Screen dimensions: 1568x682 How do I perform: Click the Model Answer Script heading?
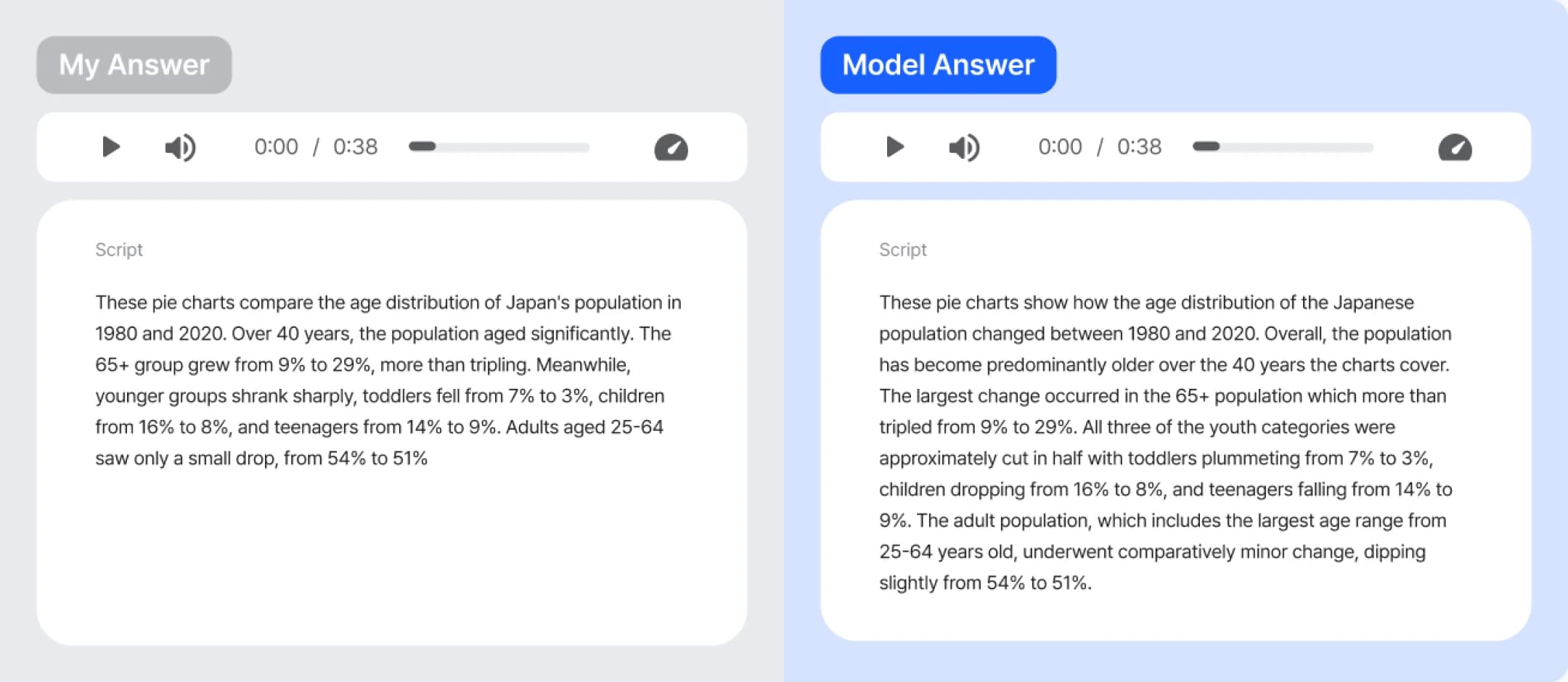click(903, 250)
